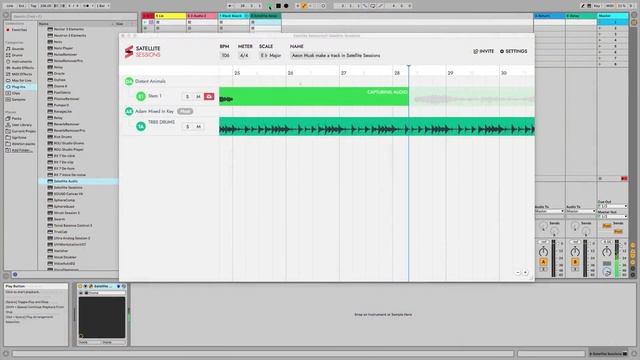Zoom out the Satellite timeline

coord(518,272)
